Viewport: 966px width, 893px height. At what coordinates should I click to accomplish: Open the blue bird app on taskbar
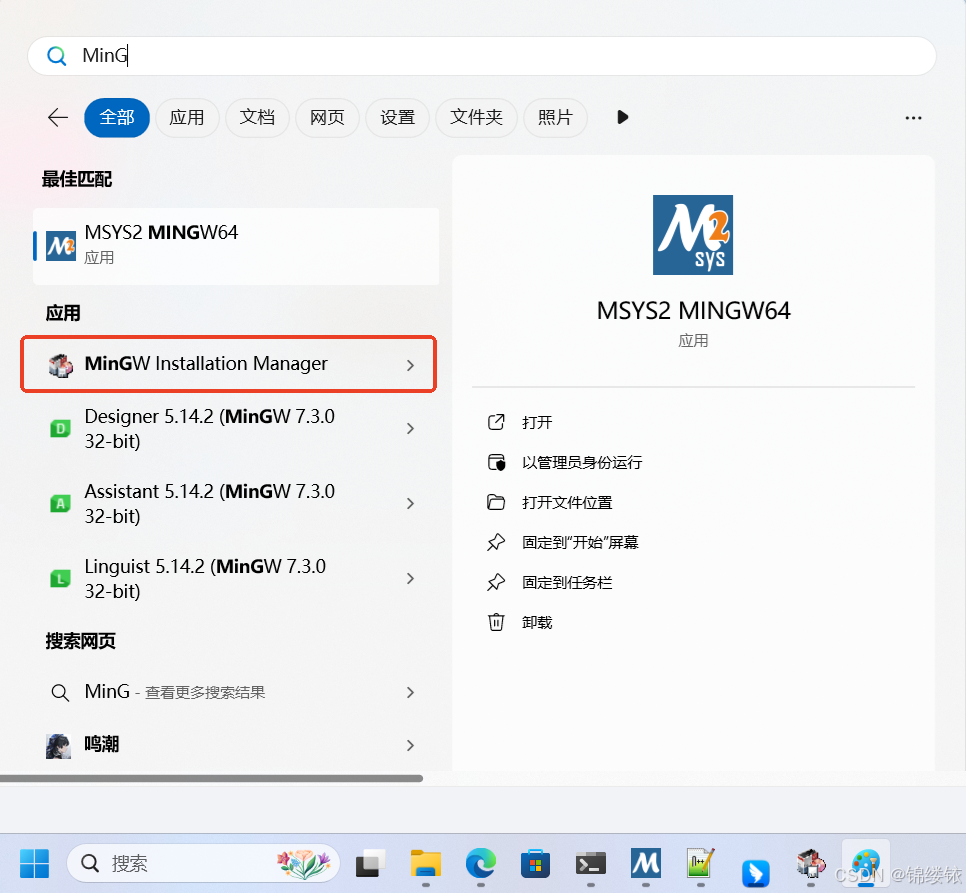click(x=755, y=872)
